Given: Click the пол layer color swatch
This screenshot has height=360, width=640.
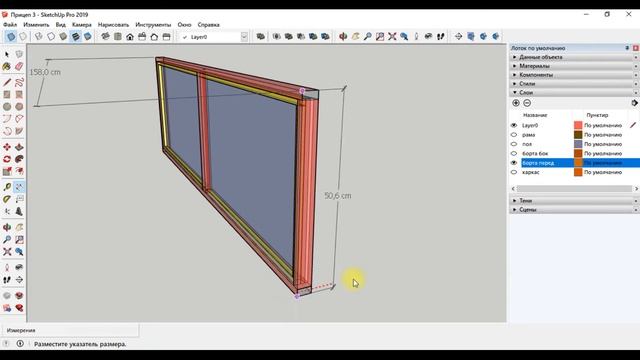Looking at the screenshot, I should click(x=578, y=144).
